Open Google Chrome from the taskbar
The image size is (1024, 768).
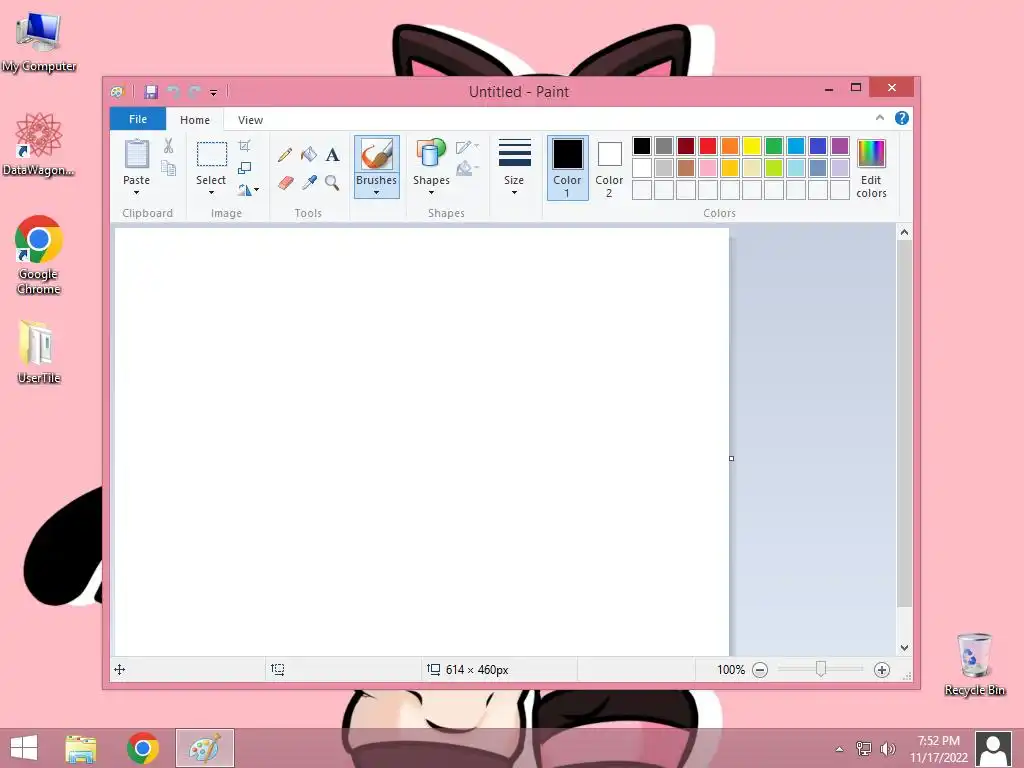tap(143, 748)
